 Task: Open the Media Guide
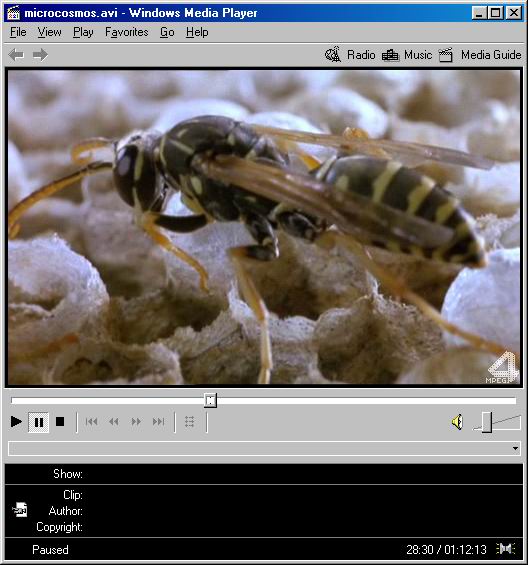coord(480,55)
